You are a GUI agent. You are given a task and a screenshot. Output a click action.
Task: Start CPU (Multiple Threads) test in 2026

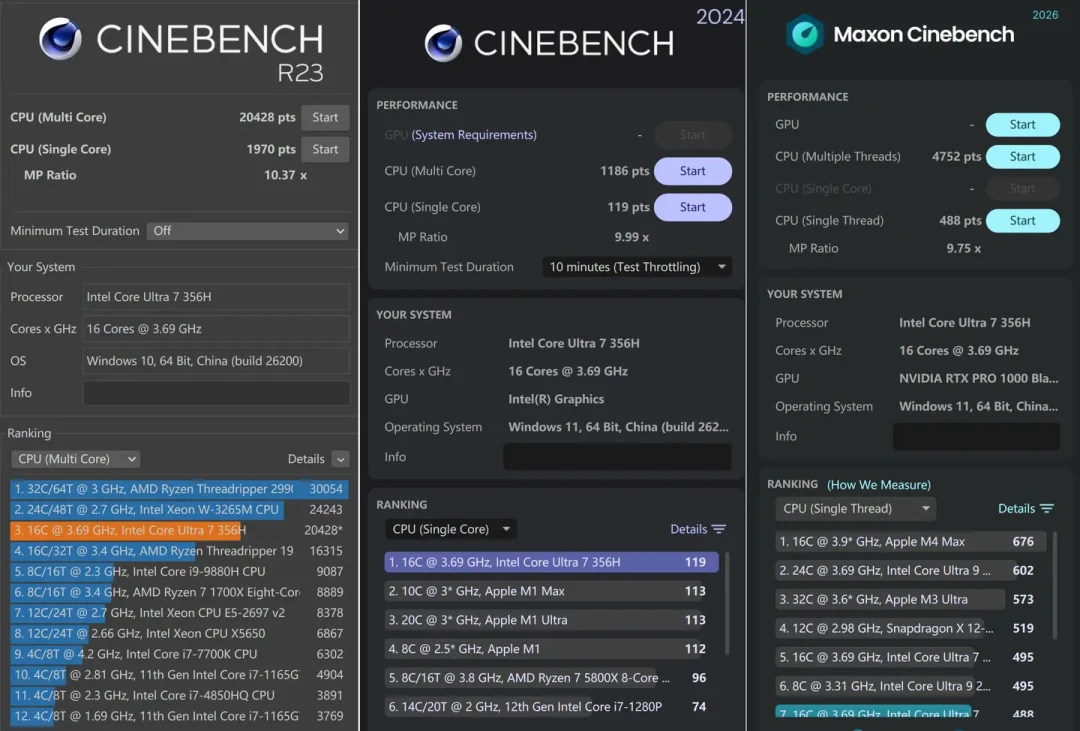pyautogui.click(x=1023, y=156)
